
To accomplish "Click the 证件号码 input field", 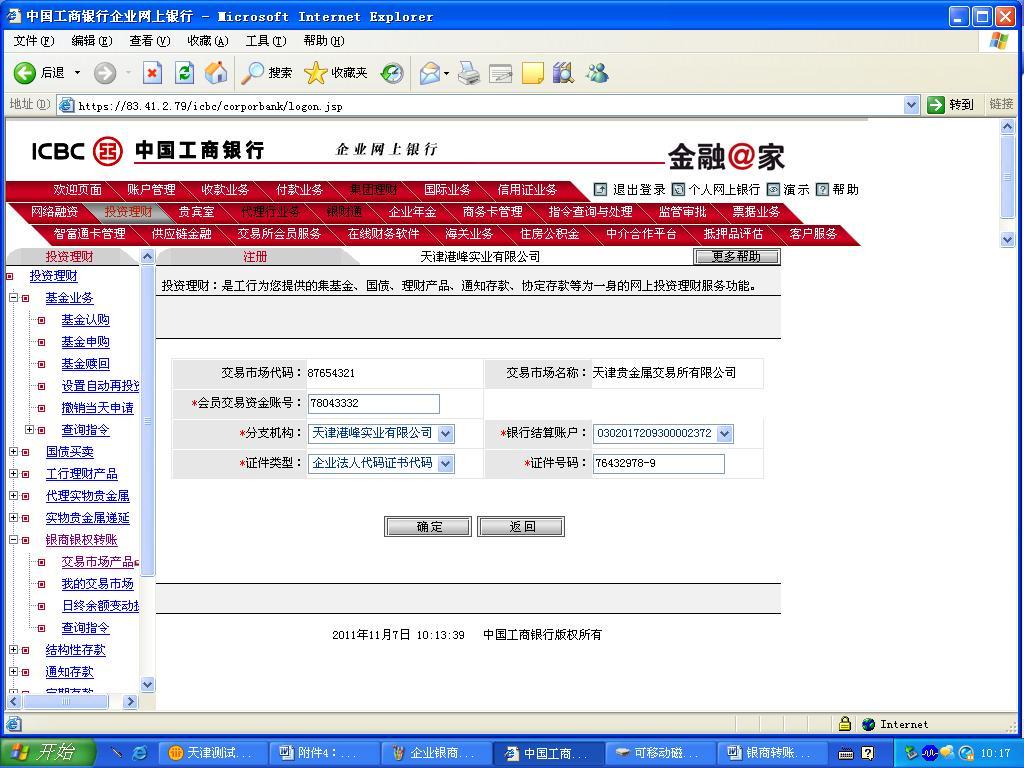I will 658,464.
